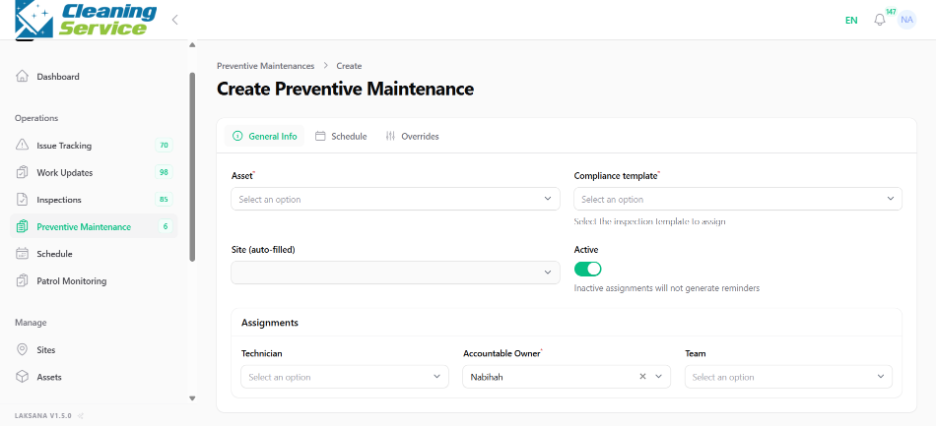This screenshot has height=426, width=936.
Task: Click the Sites location pin icon
Action: pos(22,350)
